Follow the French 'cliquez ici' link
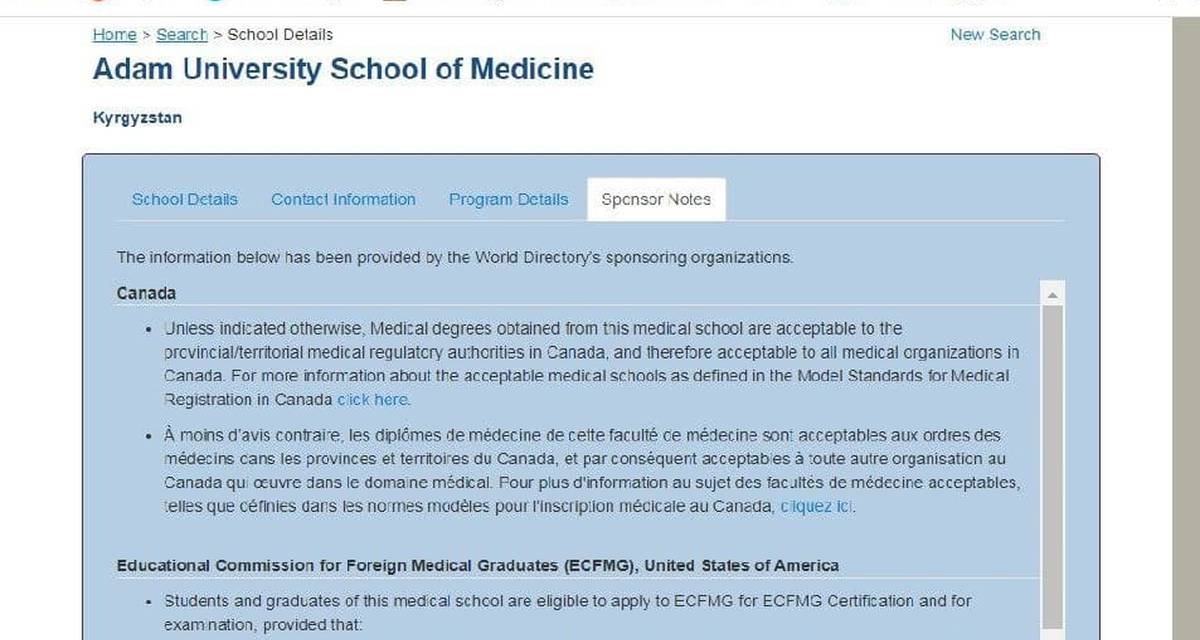Image resolution: width=1200 pixels, height=640 pixels. click(817, 507)
